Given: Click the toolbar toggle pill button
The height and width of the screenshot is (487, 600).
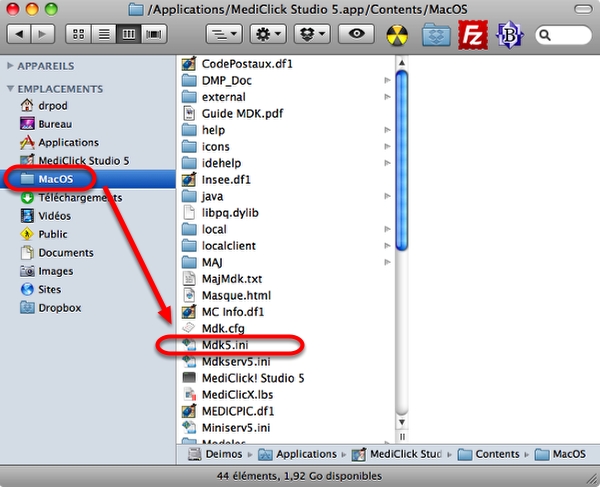Looking at the screenshot, I should coord(583,9).
